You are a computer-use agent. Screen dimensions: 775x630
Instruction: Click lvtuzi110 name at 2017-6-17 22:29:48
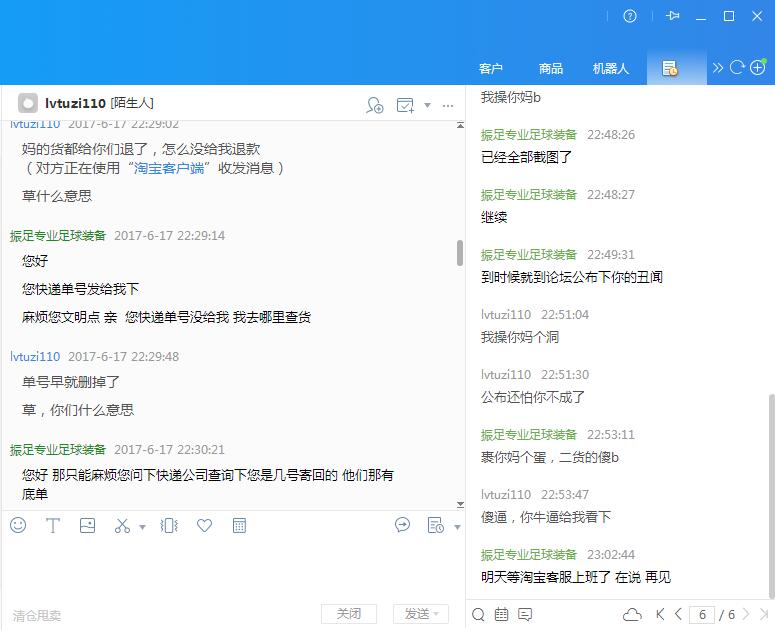click(x=35, y=356)
